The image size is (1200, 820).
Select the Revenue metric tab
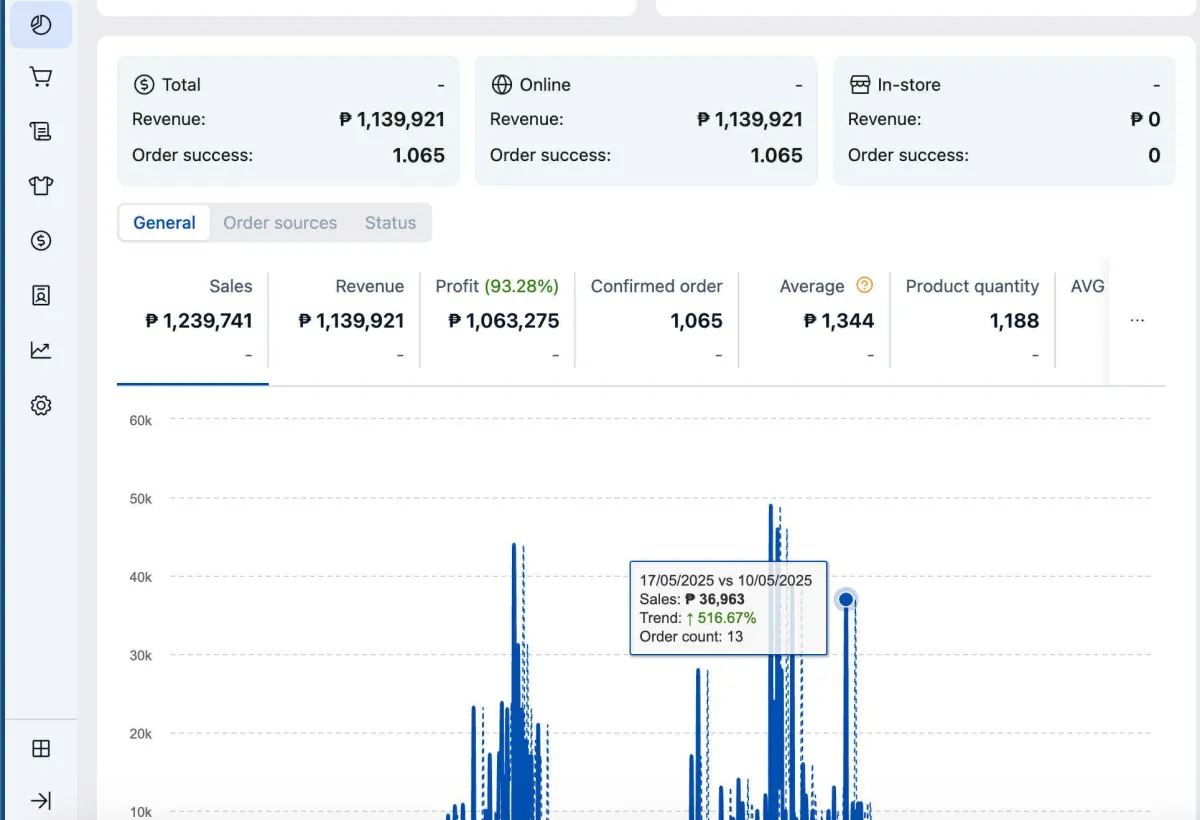pos(345,320)
